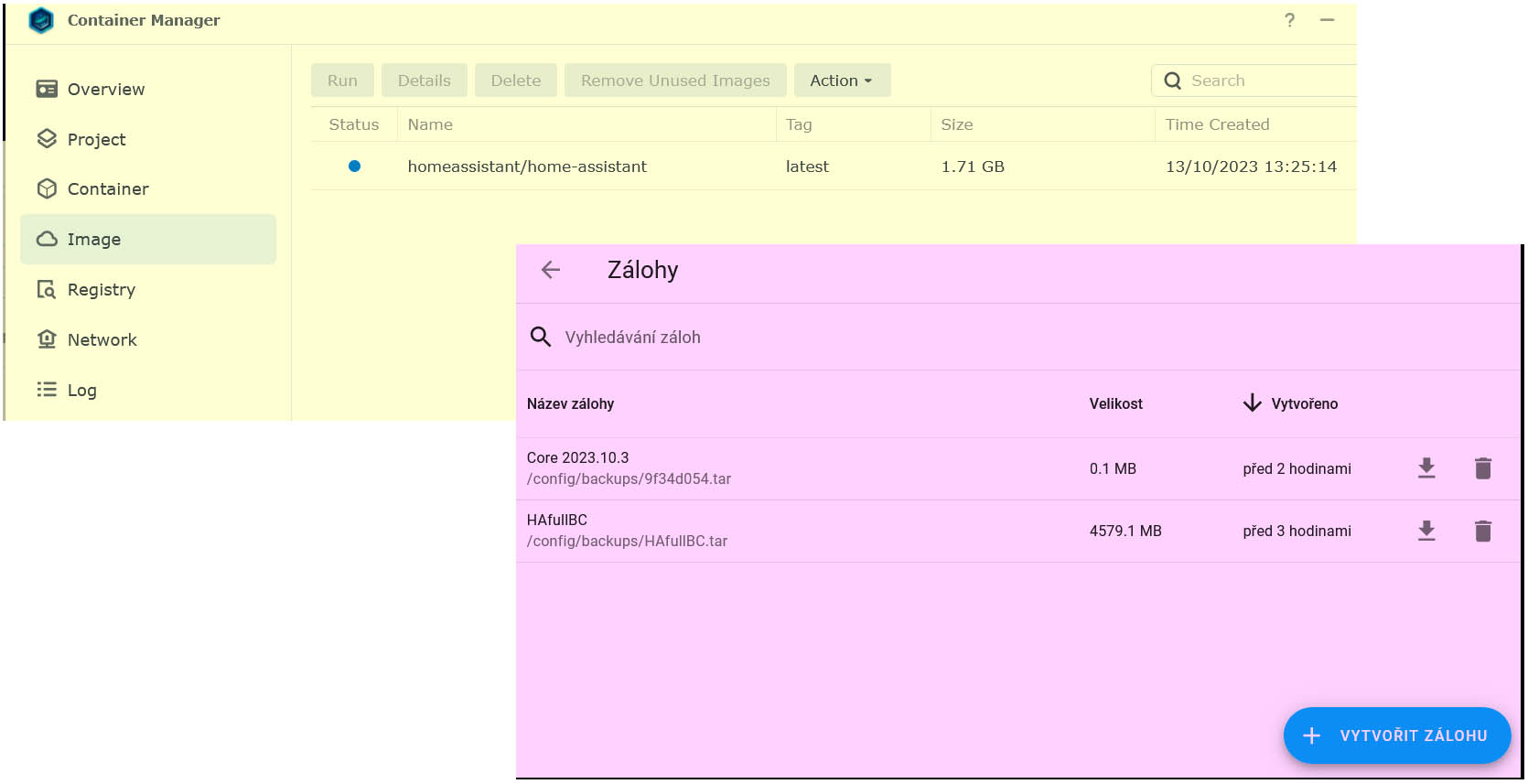Click the Delete image button
1528x784 pixels.
coord(516,81)
